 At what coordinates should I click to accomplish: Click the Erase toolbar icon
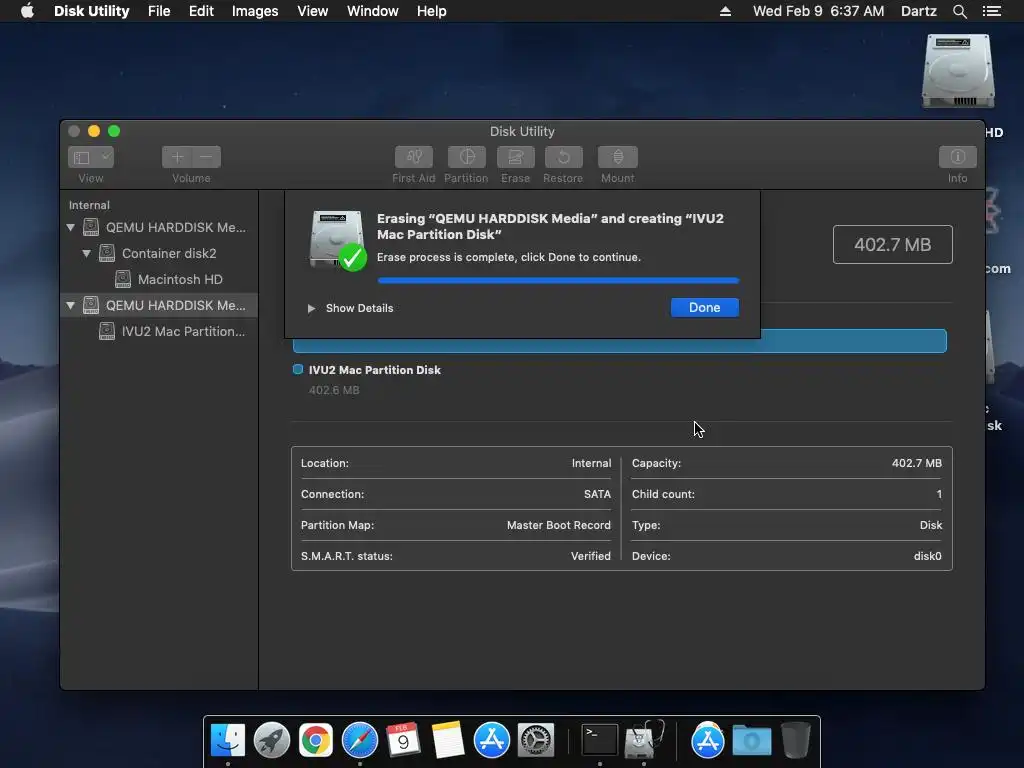click(516, 157)
